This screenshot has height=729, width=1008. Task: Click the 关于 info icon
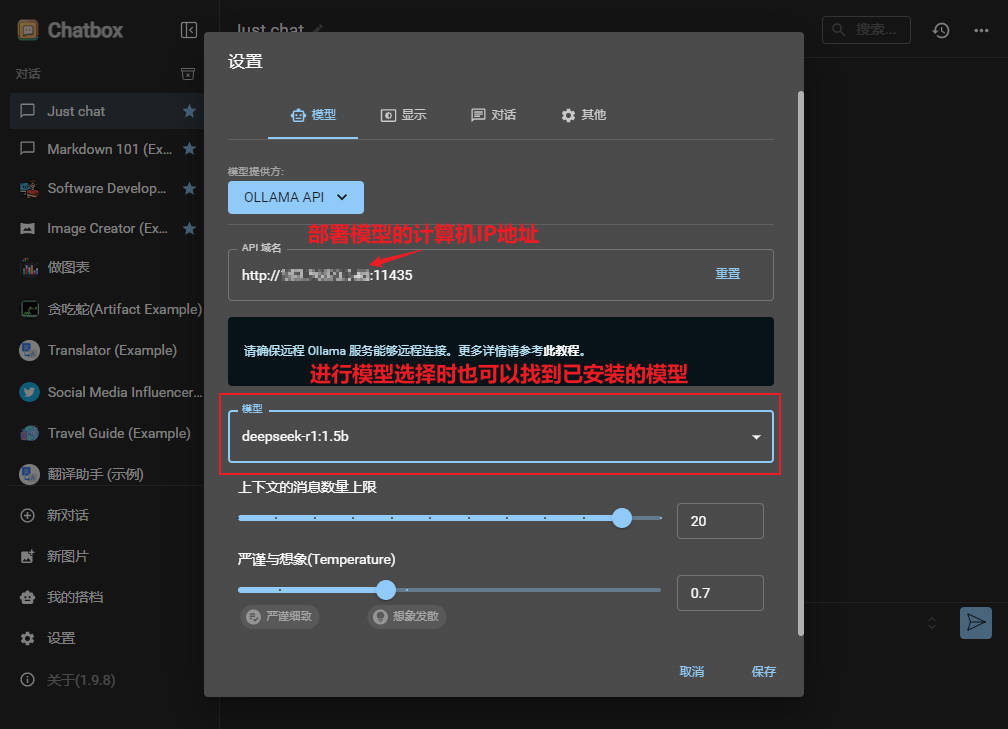click(x=28, y=680)
